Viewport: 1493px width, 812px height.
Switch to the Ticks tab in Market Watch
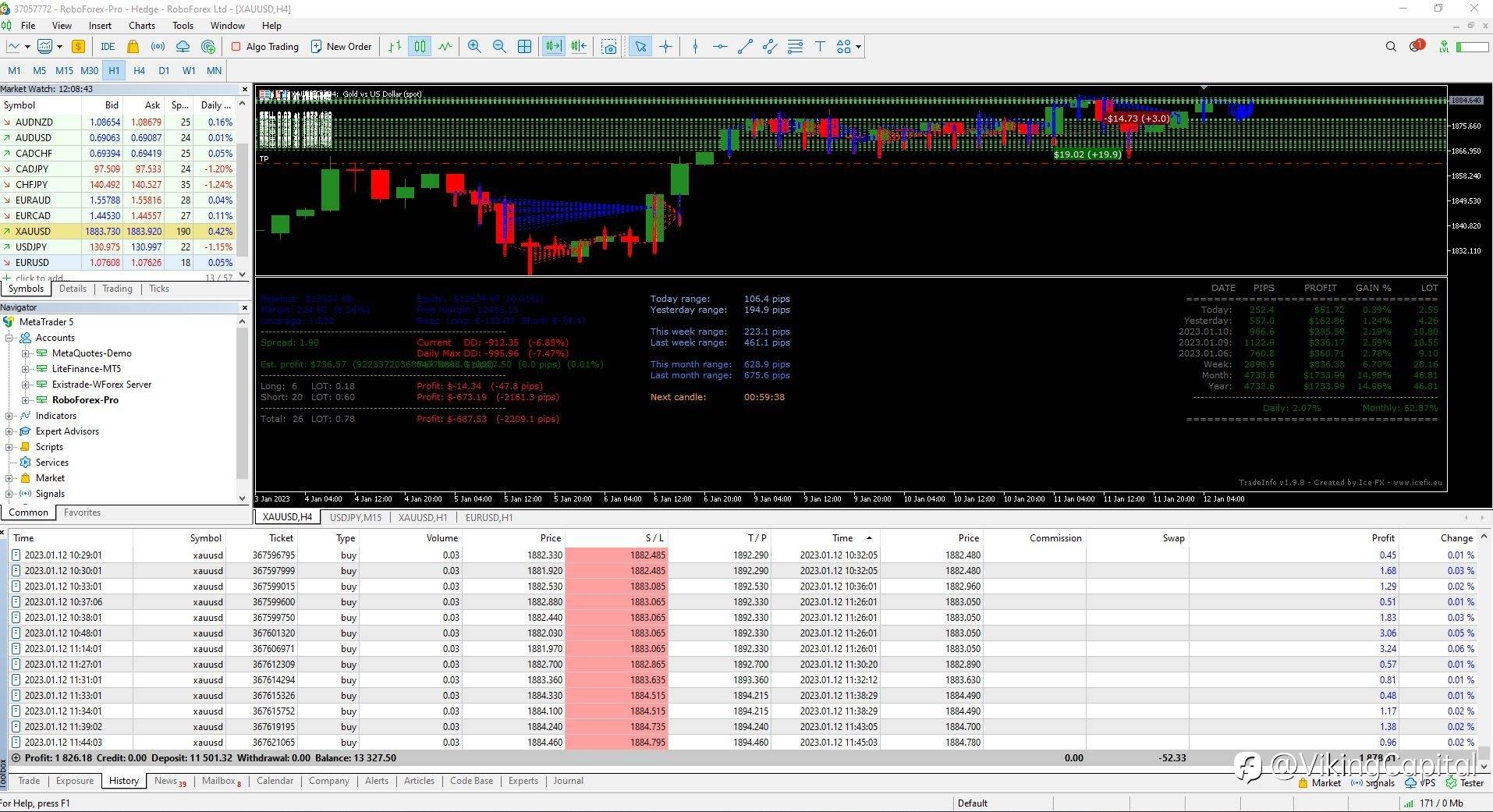[x=159, y=289]
